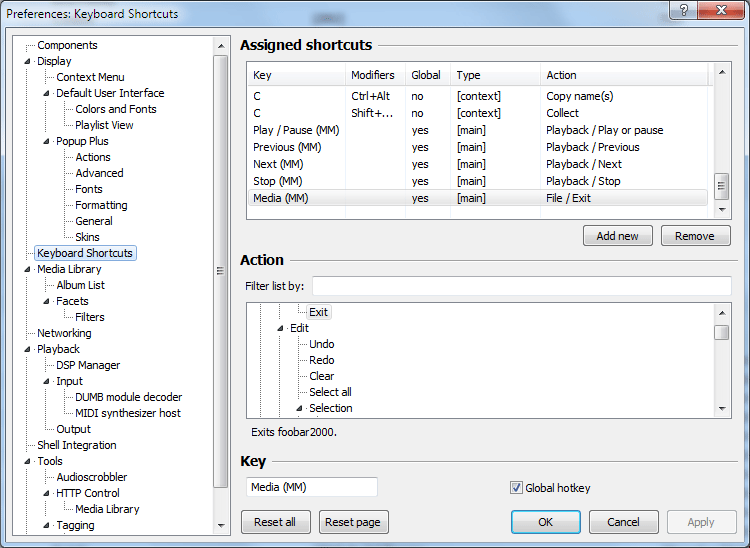This screenshot has height=548, width=750.
Task: Collapse the Display tree node
Action: point(28,61)
